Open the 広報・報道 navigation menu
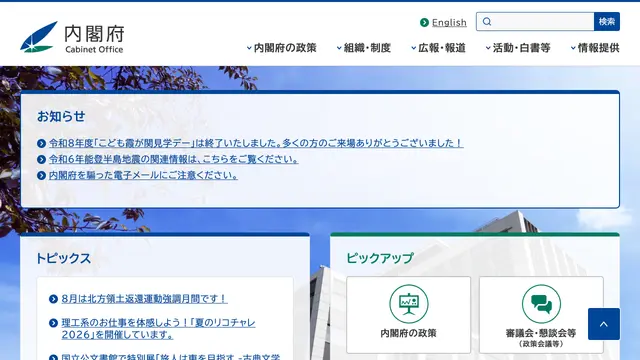The height and width of the screenshot is (360, 640). tap(438, 48)
